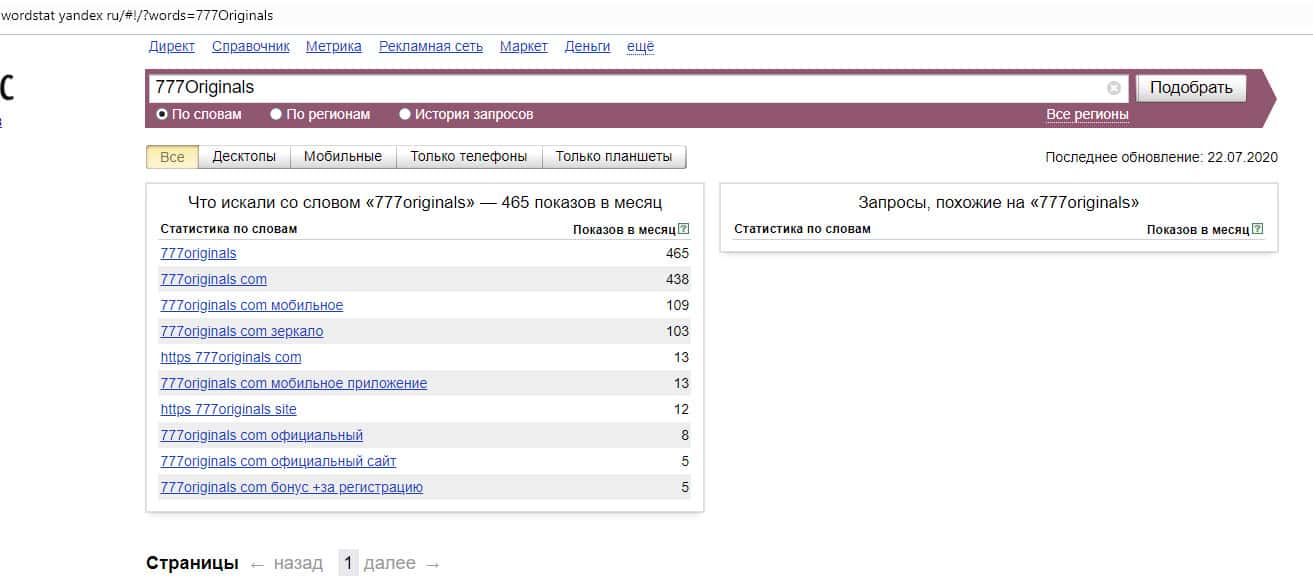The height and width of the screenshot is (588, 1313).
Task: Open the 'Директ' link in top menu
Action: click(x=172, y=46)
